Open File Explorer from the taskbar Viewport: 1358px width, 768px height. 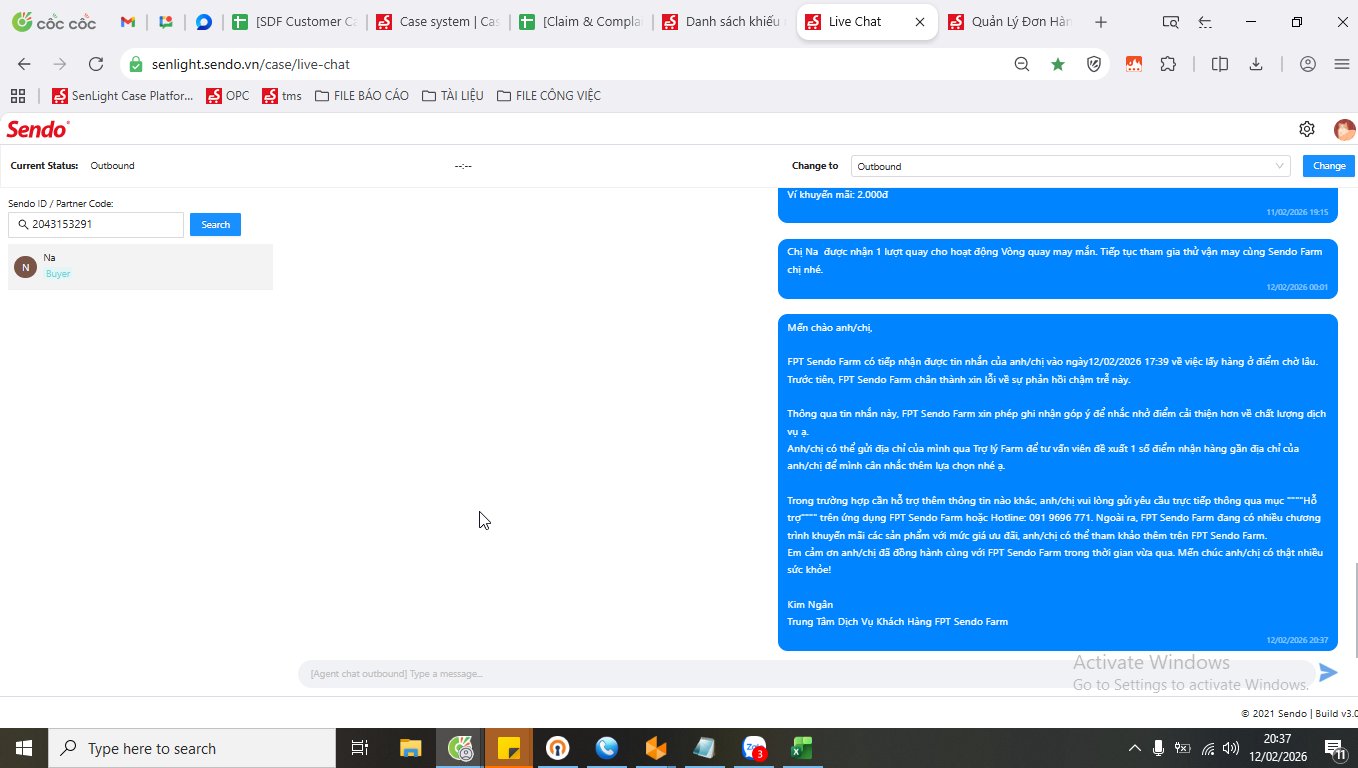point(411,748)
